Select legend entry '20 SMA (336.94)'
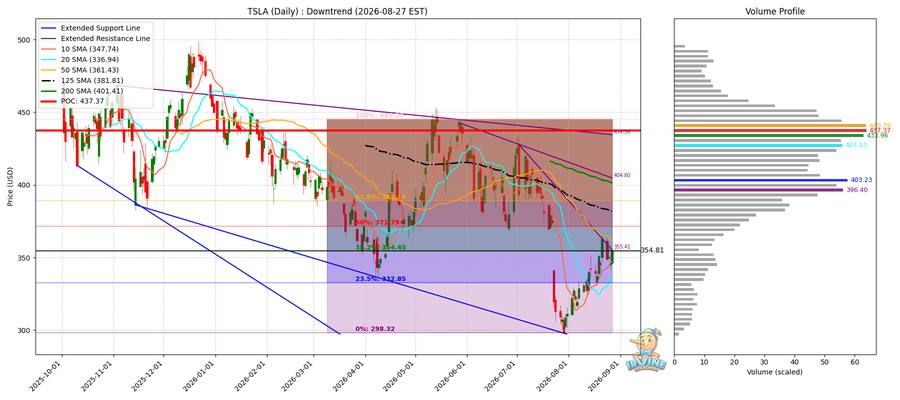900x400 pixels. 90,59
